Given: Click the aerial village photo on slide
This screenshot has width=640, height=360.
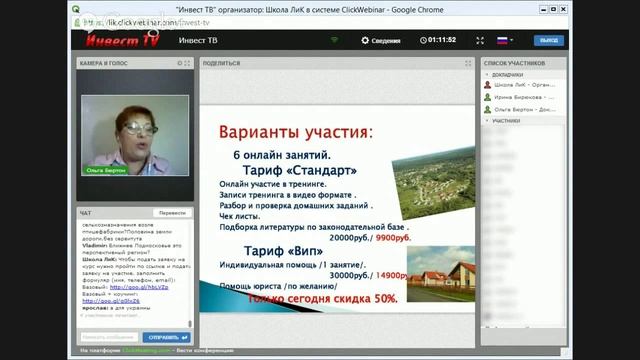Looking at the screenshot, I should point(434,184).
